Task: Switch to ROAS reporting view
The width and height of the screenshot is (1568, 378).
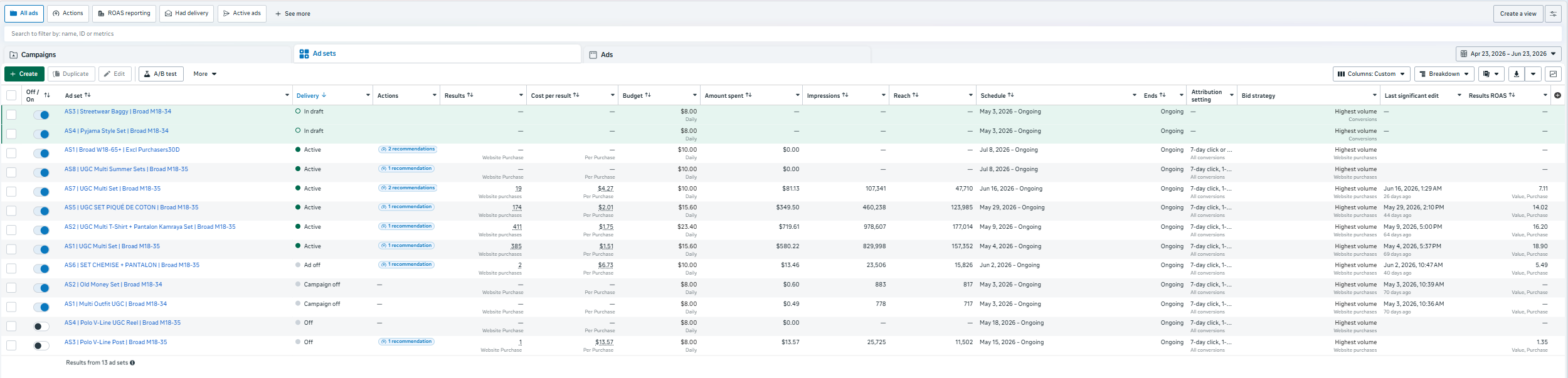Action: (x=124, y=13)
